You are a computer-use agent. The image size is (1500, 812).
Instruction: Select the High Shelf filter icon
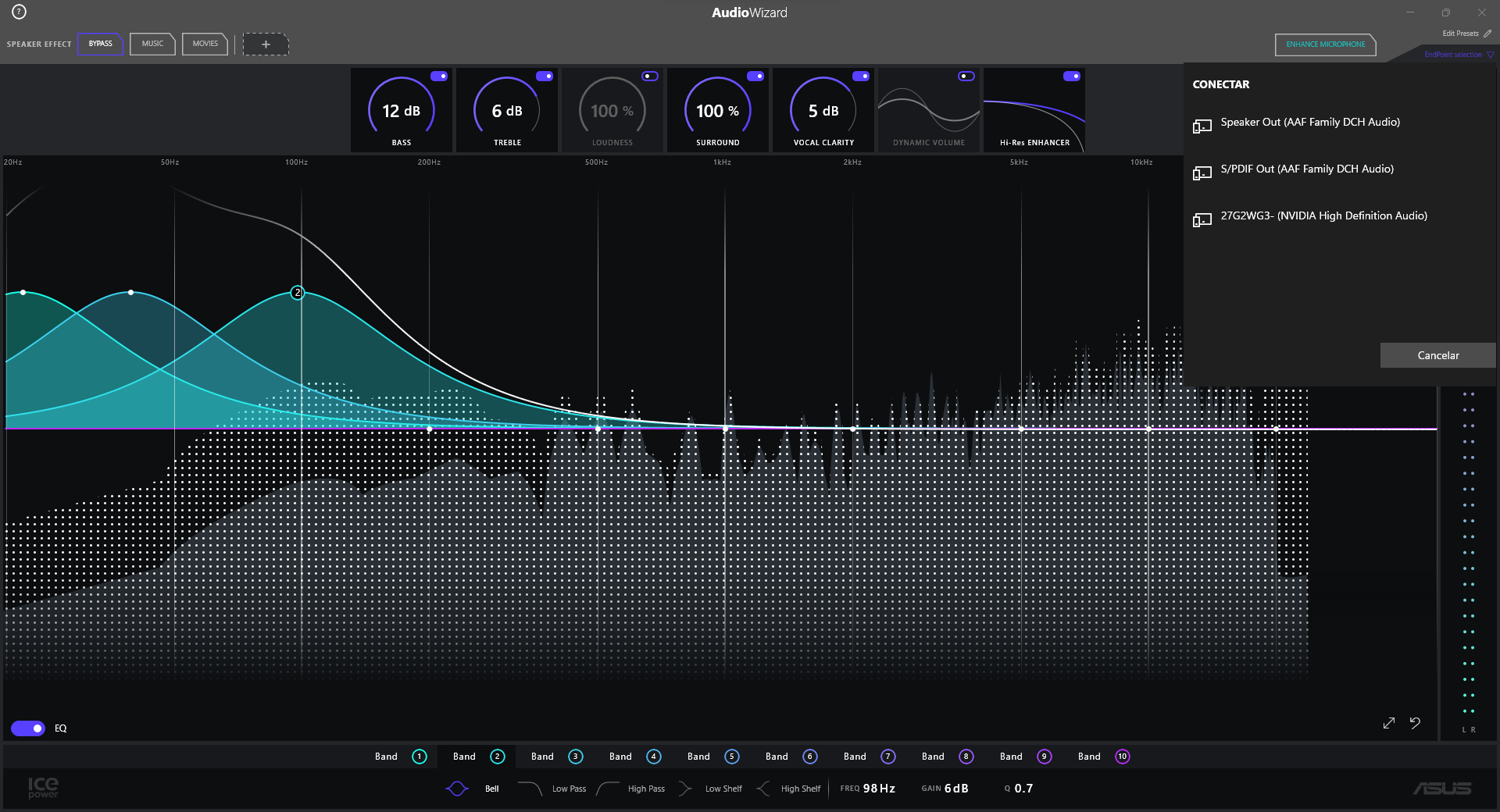(x=763, y=789)
